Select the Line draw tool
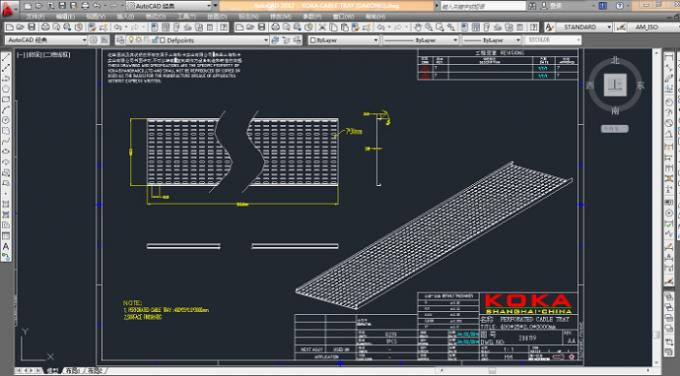The width and height of the screenshot is (680, 376). click(6, 58)
